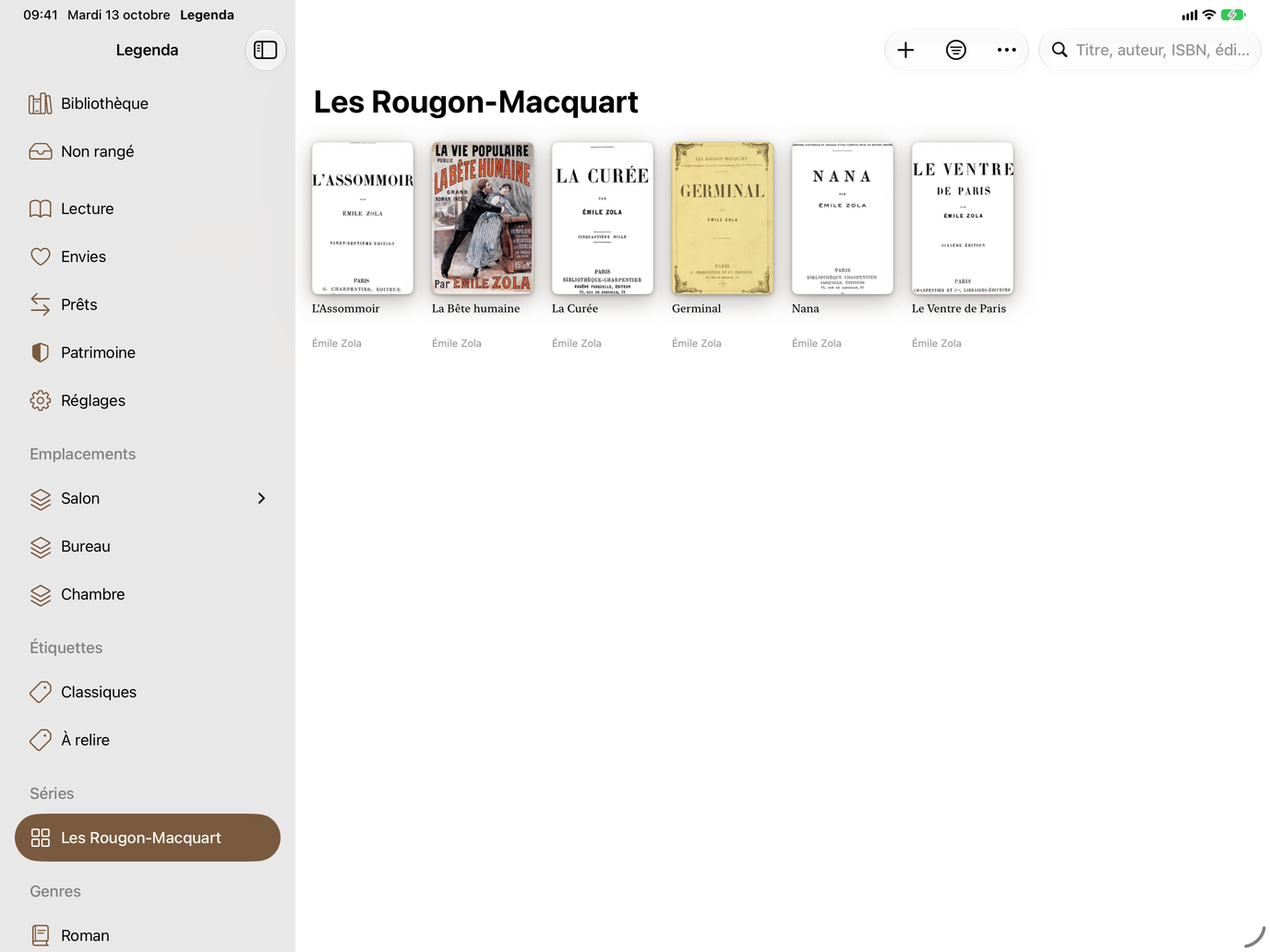Click the Roman genre book icon

click(41, 935)
